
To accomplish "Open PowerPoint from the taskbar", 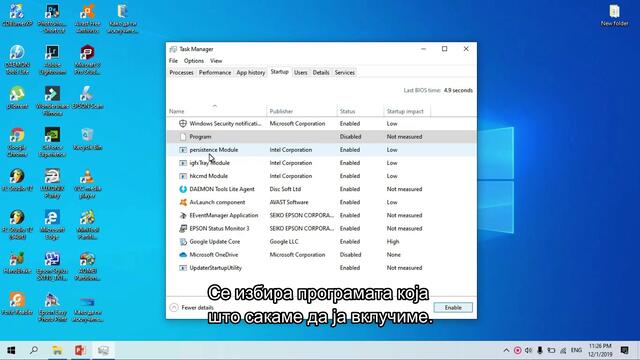I will 80,350.
